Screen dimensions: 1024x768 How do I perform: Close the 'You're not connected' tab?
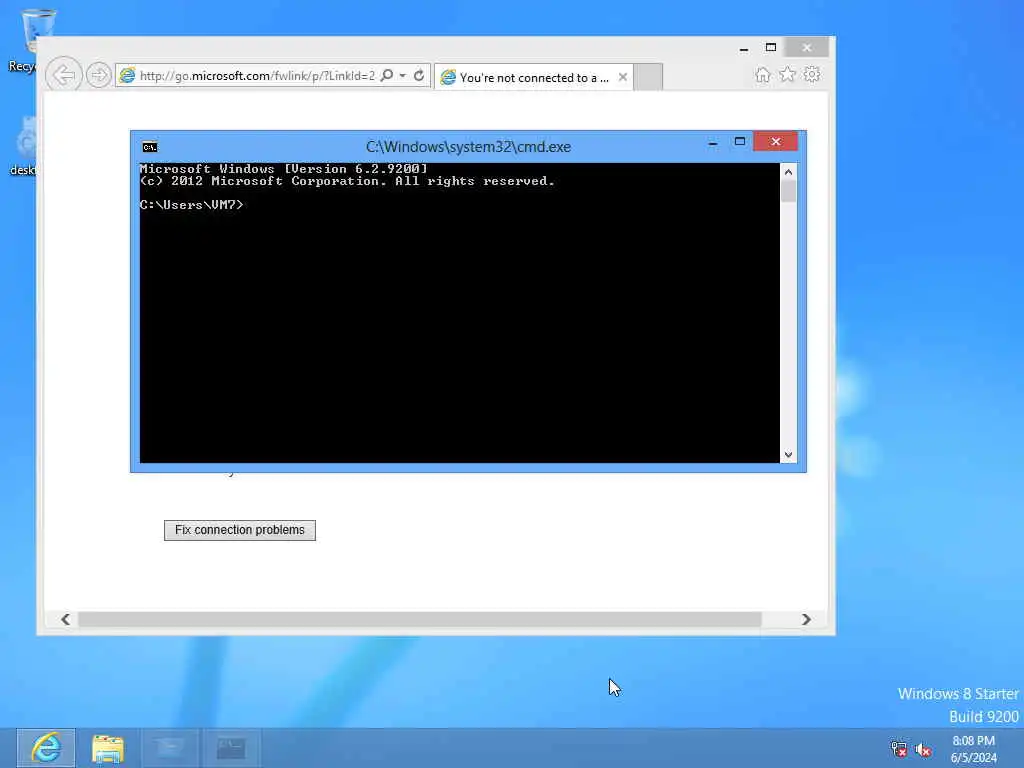click(x=622, y=77)
